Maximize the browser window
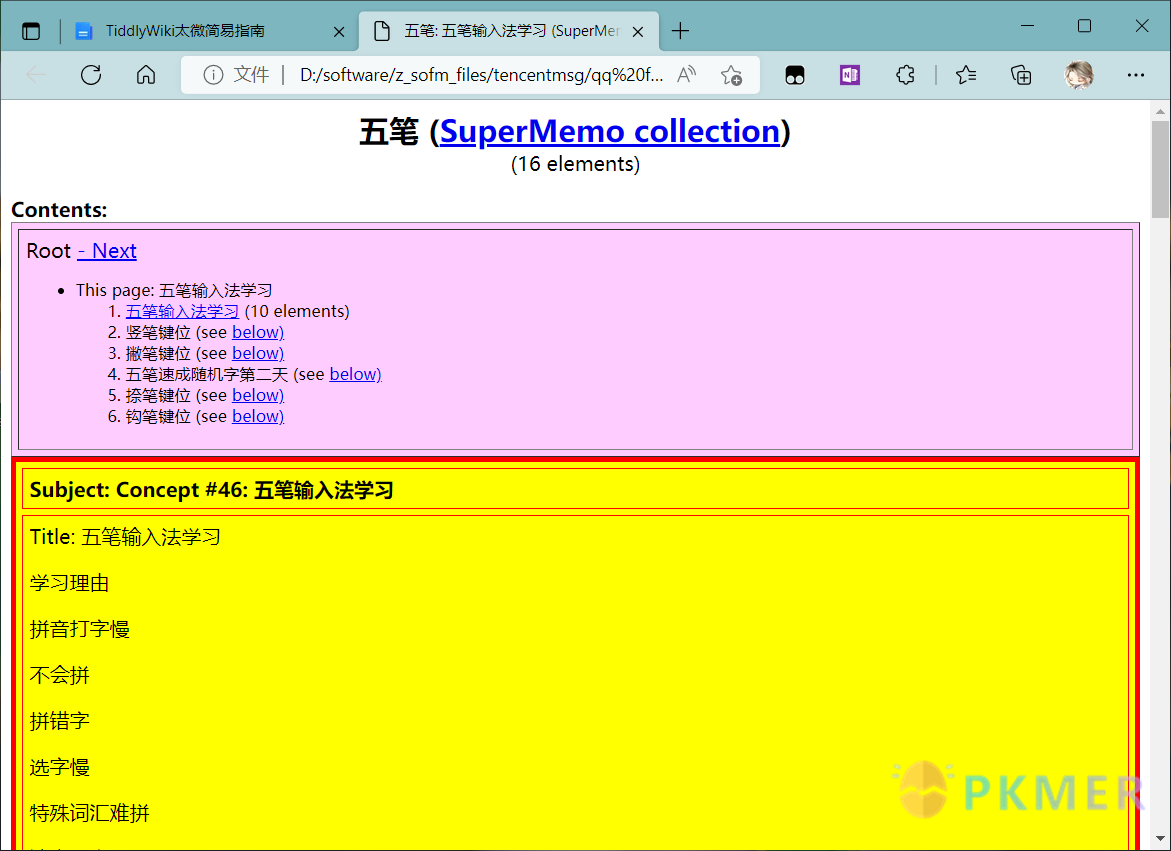 point(1084,26)
